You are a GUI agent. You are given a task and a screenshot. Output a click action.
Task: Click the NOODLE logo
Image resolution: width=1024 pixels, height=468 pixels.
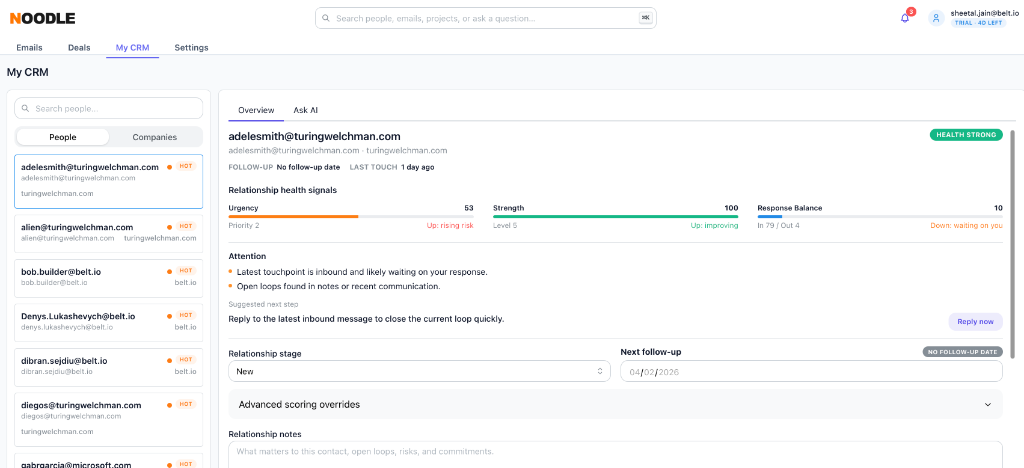pyautogui.click(x=42, y=18)
